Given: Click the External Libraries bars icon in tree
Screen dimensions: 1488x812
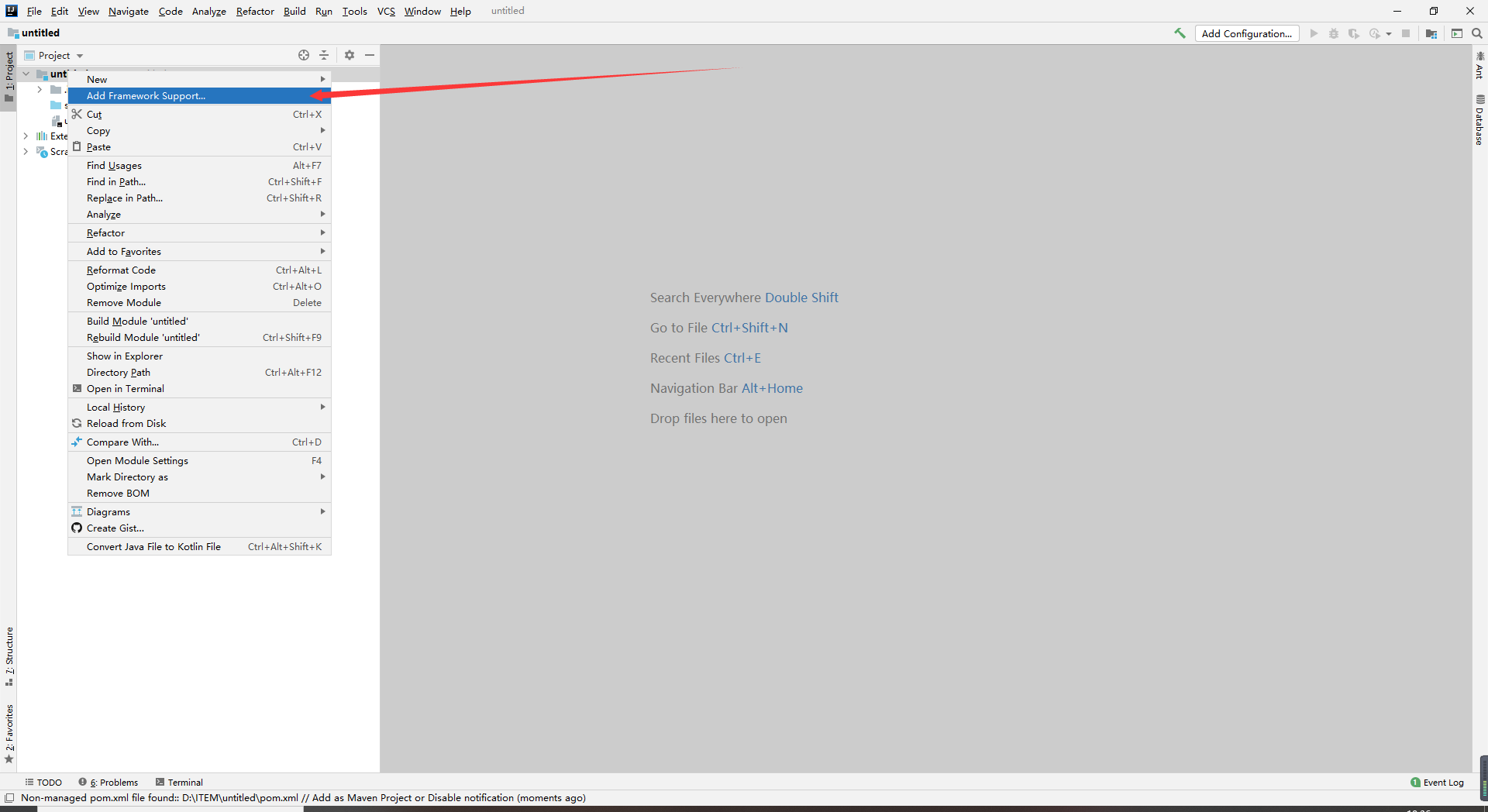Looking at the screenshot, I should 42,136.
